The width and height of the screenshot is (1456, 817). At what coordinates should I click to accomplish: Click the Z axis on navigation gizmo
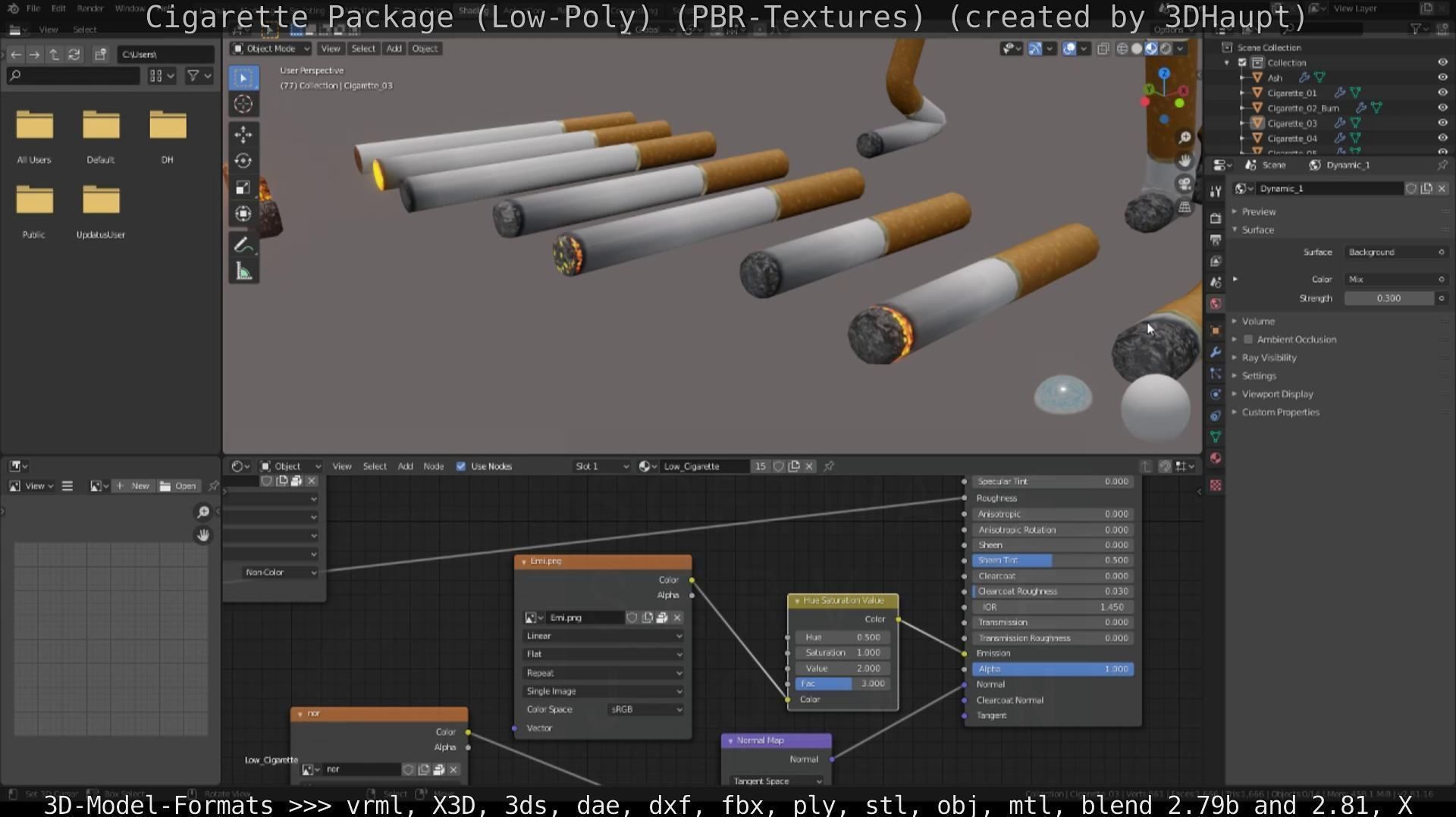click(1164, 74)
